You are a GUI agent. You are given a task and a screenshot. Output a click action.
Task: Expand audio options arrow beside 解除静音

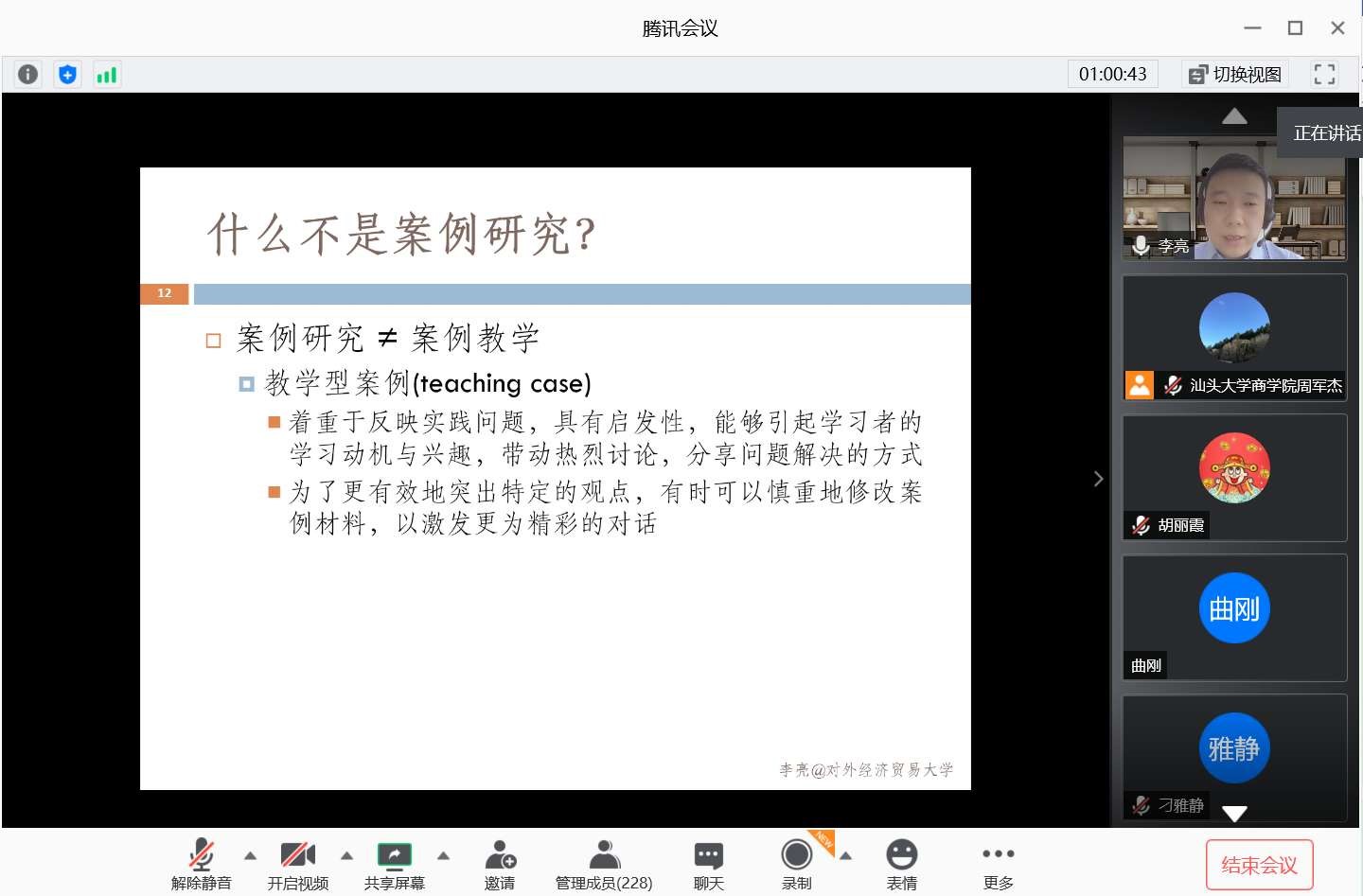tap(250, 855)
